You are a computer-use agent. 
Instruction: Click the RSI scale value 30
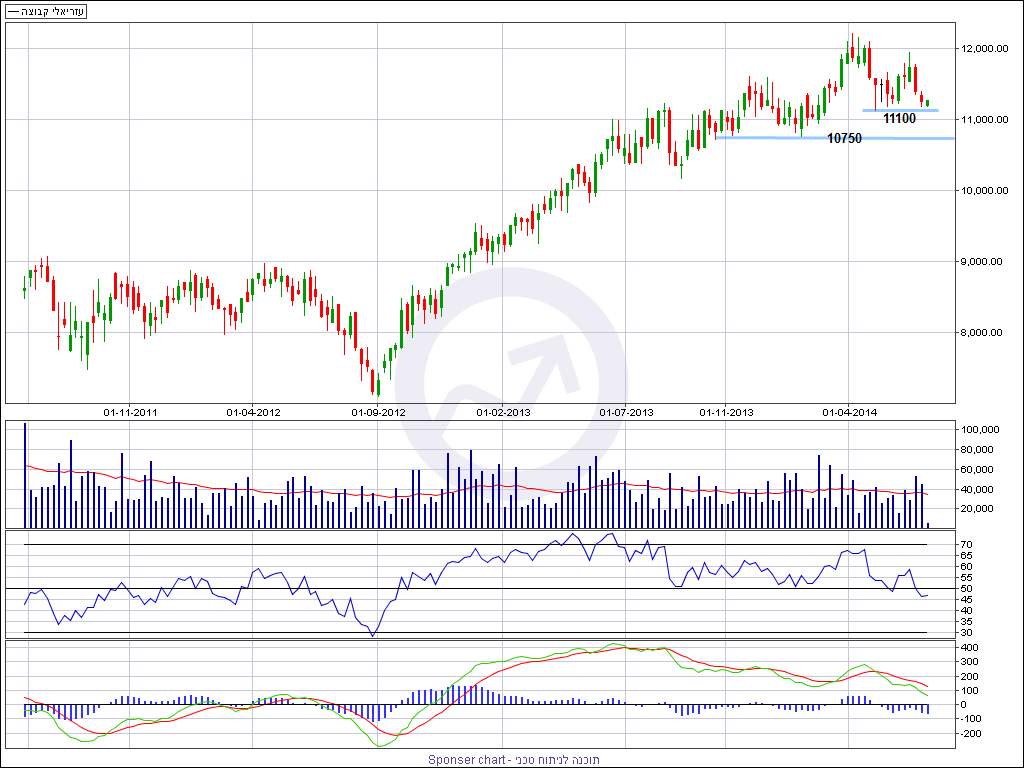pos(966,633)
